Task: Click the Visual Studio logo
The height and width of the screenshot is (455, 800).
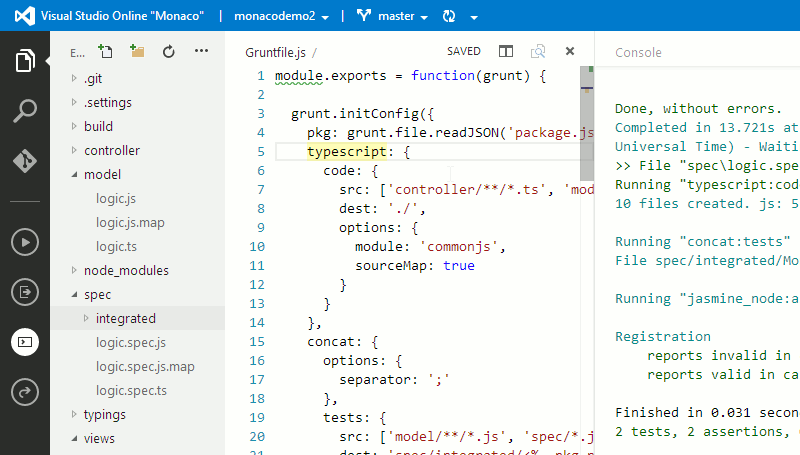Action: 24,16
